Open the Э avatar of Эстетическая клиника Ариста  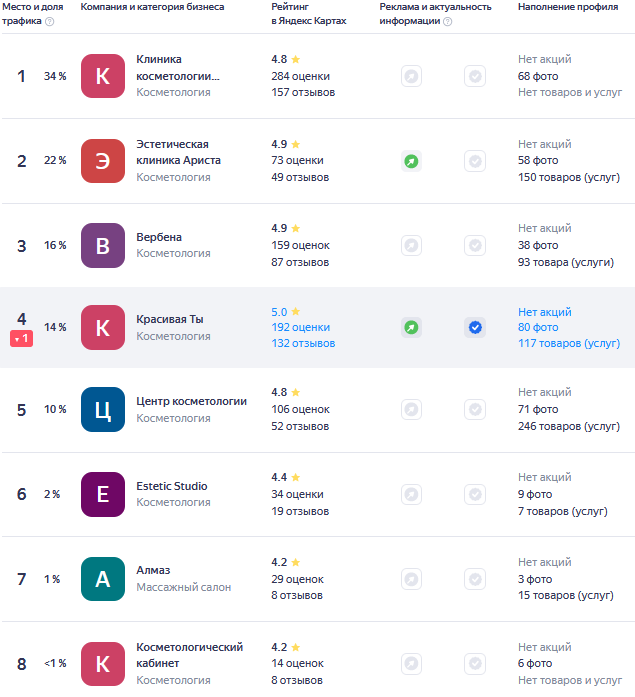(103, 161)
